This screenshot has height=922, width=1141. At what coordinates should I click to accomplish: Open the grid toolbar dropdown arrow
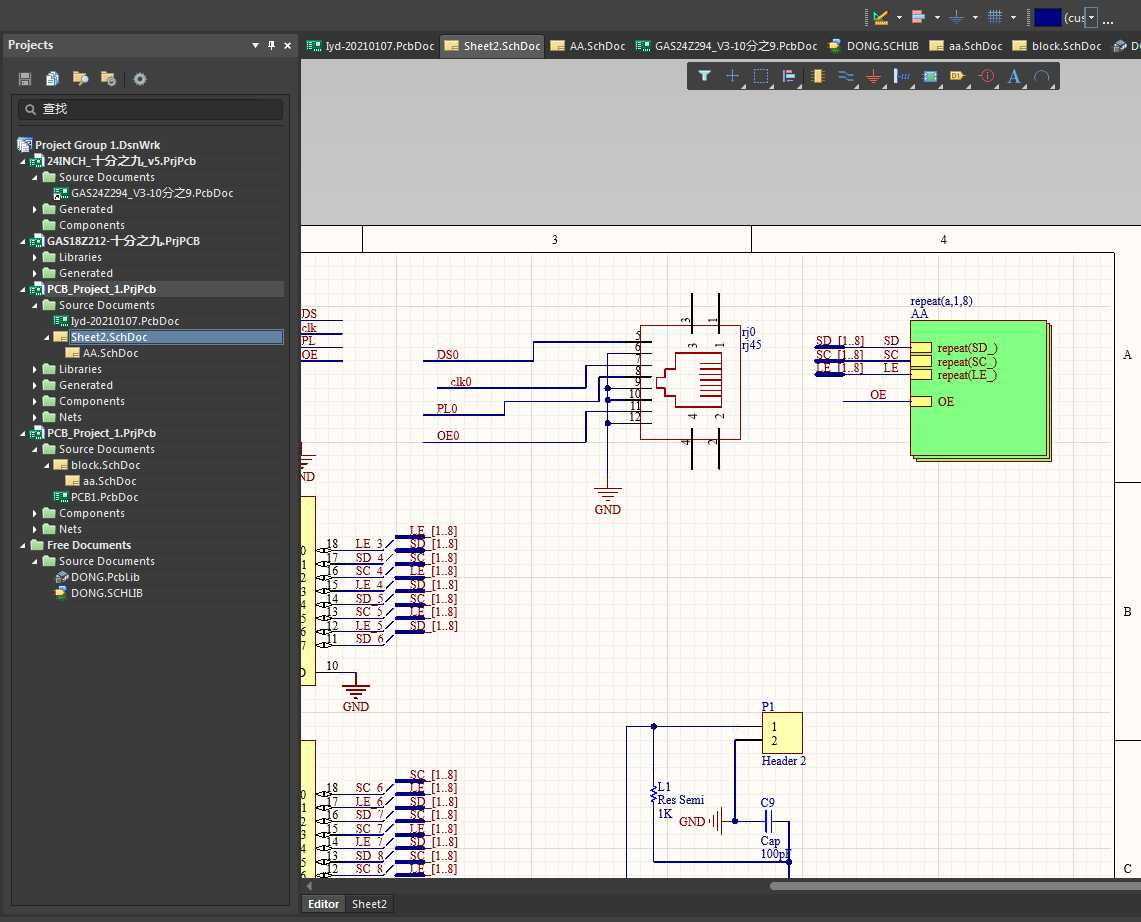click(1013, 17)
